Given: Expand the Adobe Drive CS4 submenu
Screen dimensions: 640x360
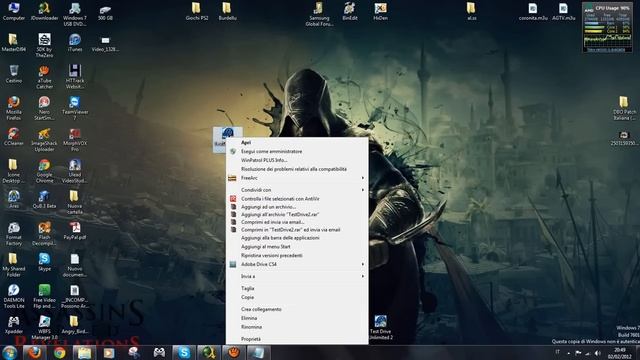Looking at the screenshot, I should (x=297, y=264).
